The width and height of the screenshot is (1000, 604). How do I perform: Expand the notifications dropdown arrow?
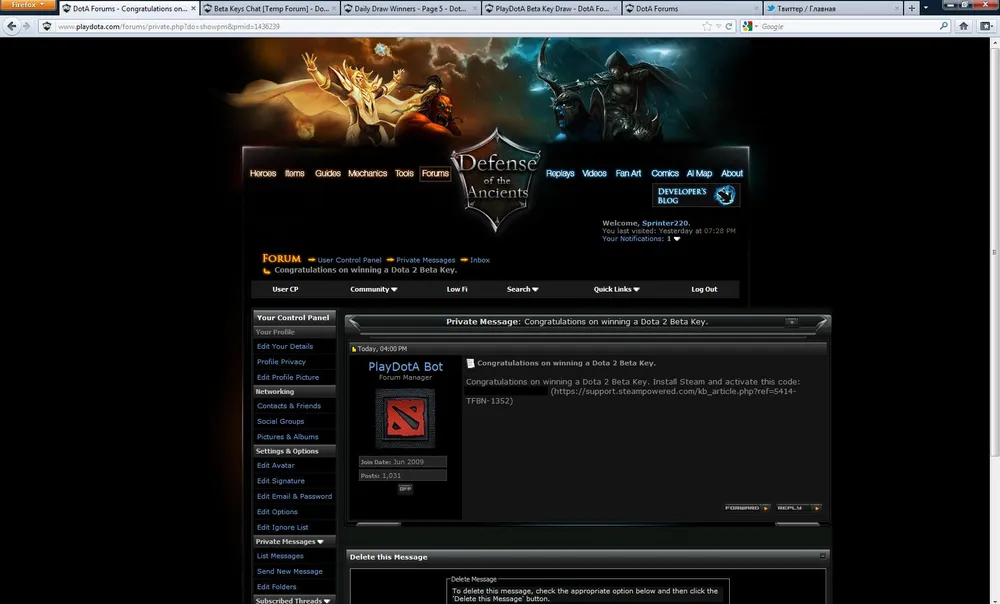click(677, 239)
